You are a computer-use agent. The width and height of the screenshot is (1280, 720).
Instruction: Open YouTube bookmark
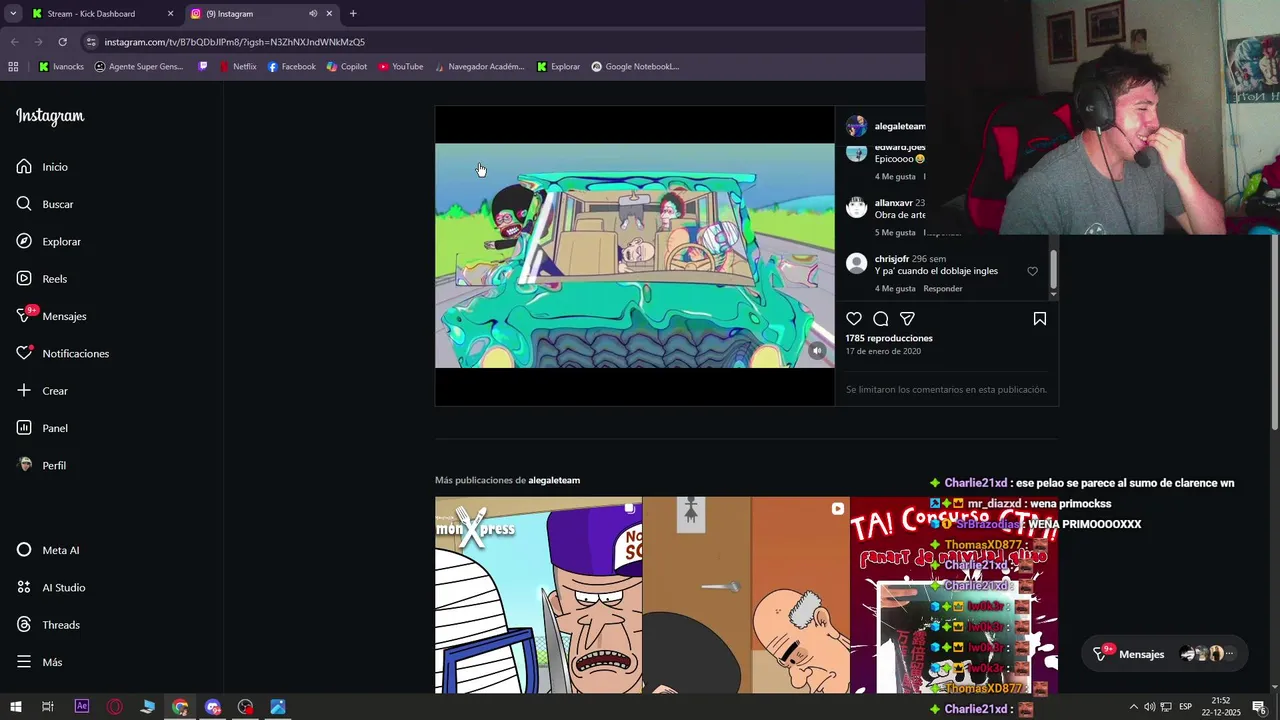point(400,67)
